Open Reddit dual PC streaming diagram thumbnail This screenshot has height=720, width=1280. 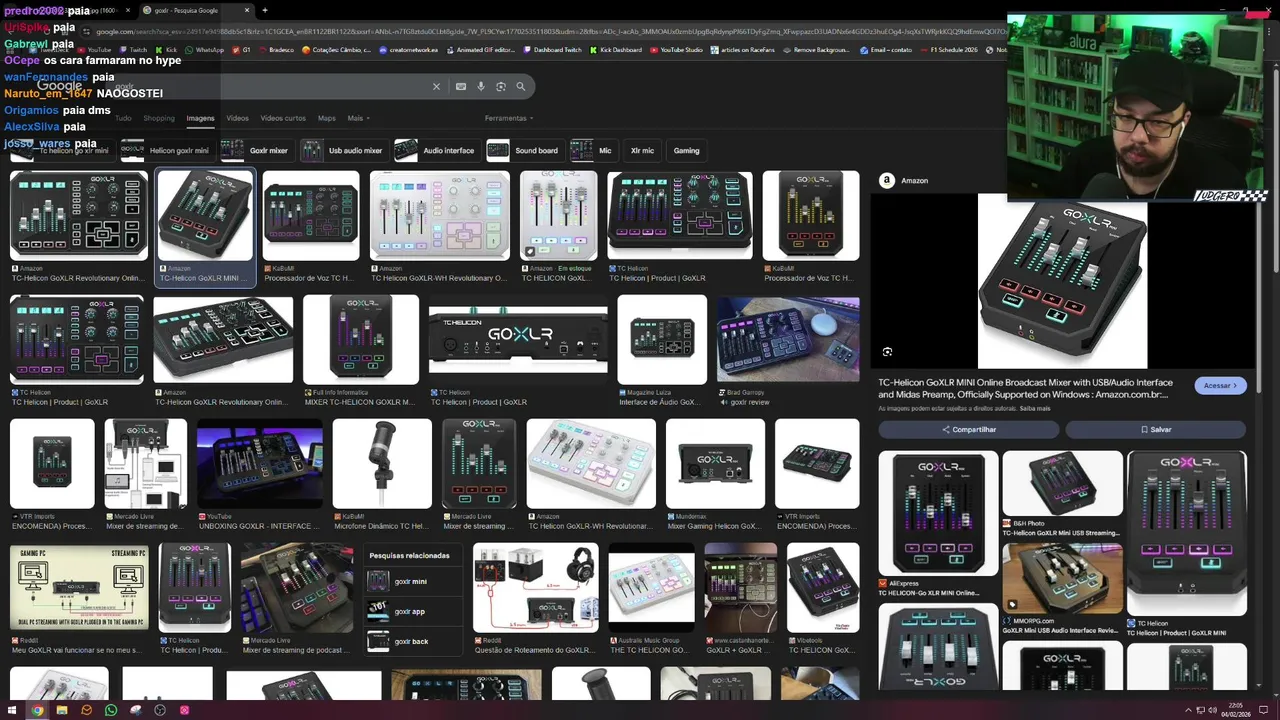coord(79,588)
